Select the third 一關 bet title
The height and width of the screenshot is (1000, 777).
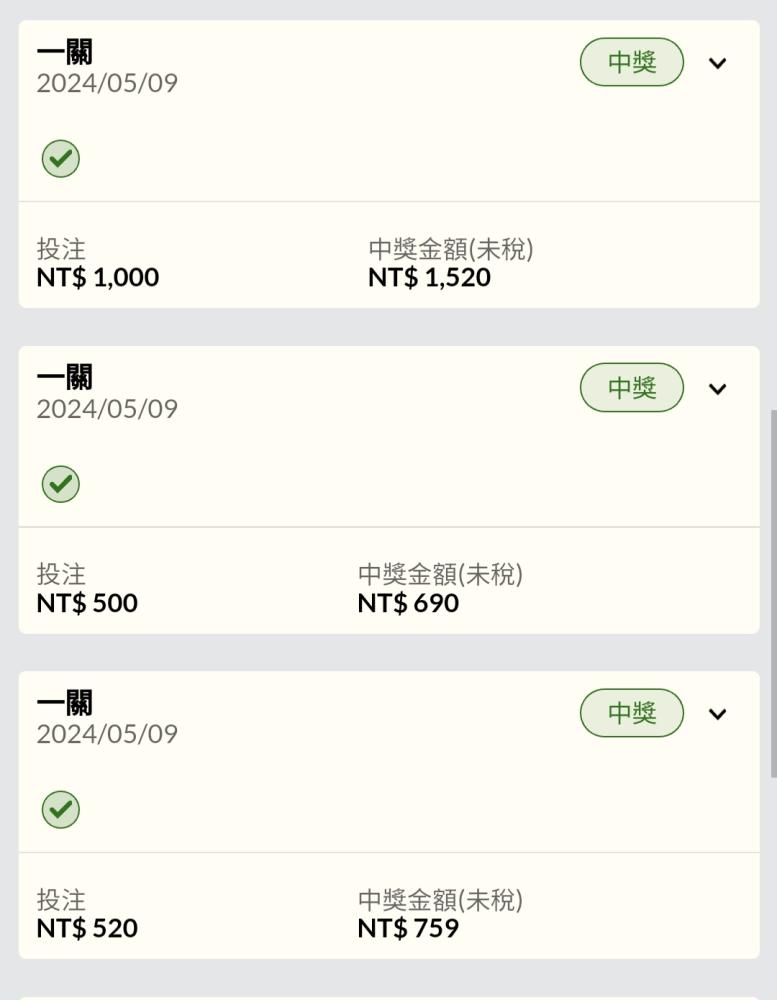tap(64, 703)
